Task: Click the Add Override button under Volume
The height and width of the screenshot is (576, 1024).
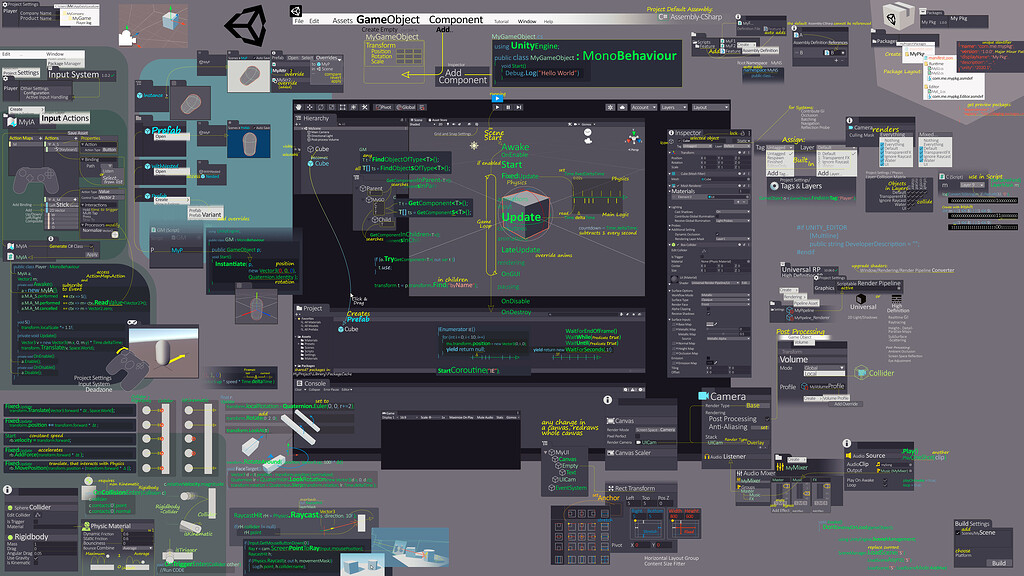Action: tap(846, 404)
